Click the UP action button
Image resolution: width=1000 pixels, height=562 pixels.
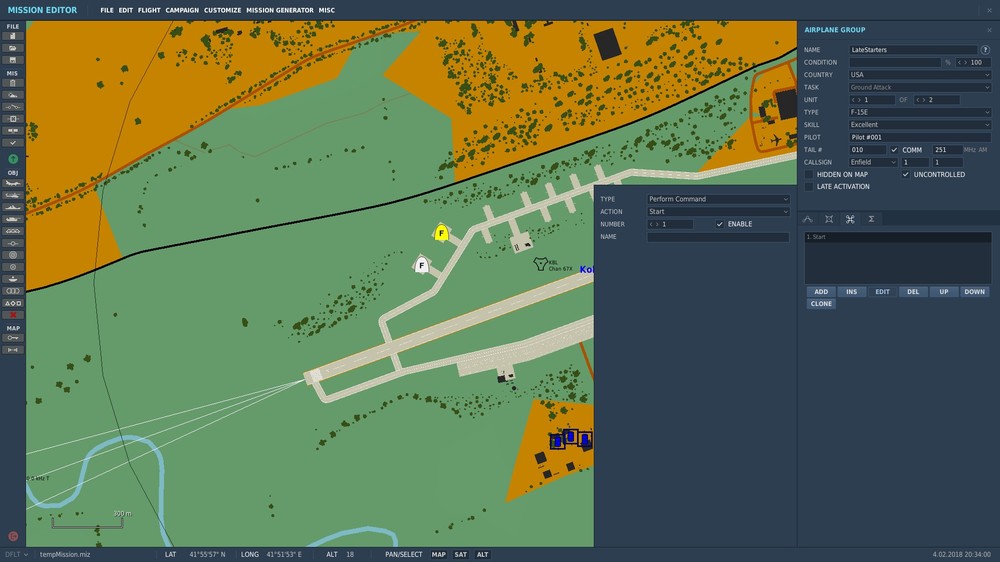click(943, 292)
